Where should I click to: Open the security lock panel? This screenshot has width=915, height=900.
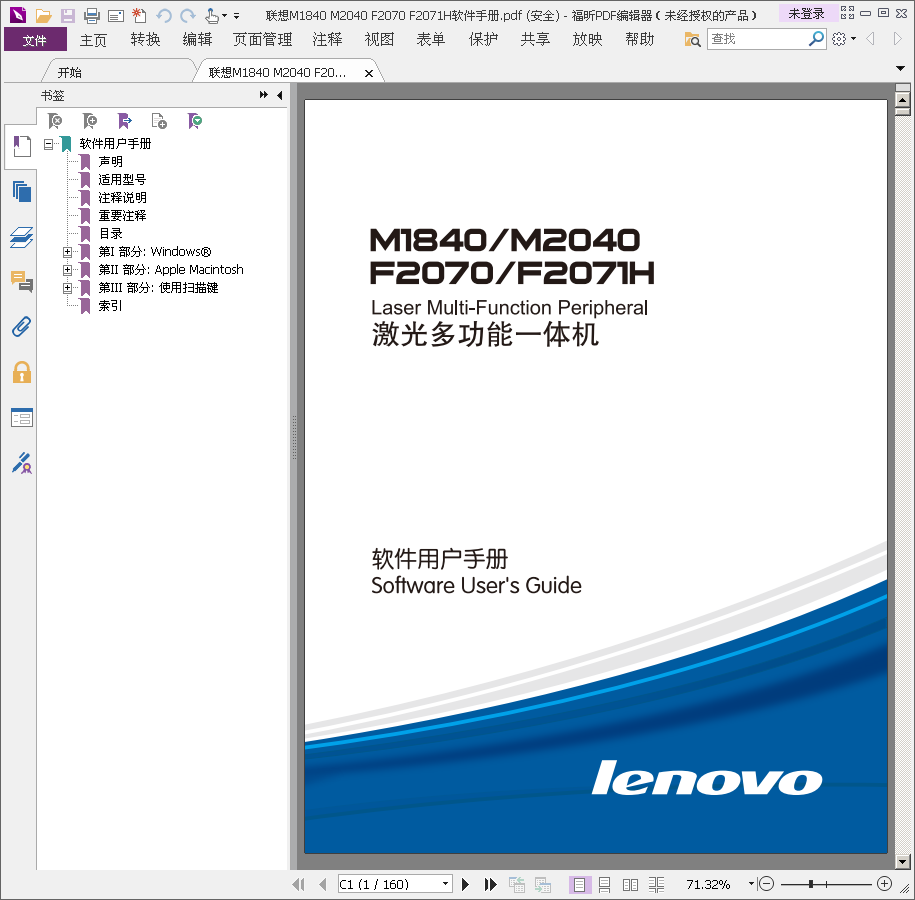22,372
